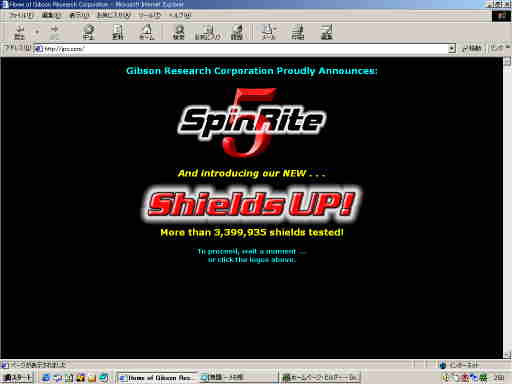The height and width of the screenshot is (384, 512).
Task: Click the SpinRite 5 logo
Action: [251, 122]
